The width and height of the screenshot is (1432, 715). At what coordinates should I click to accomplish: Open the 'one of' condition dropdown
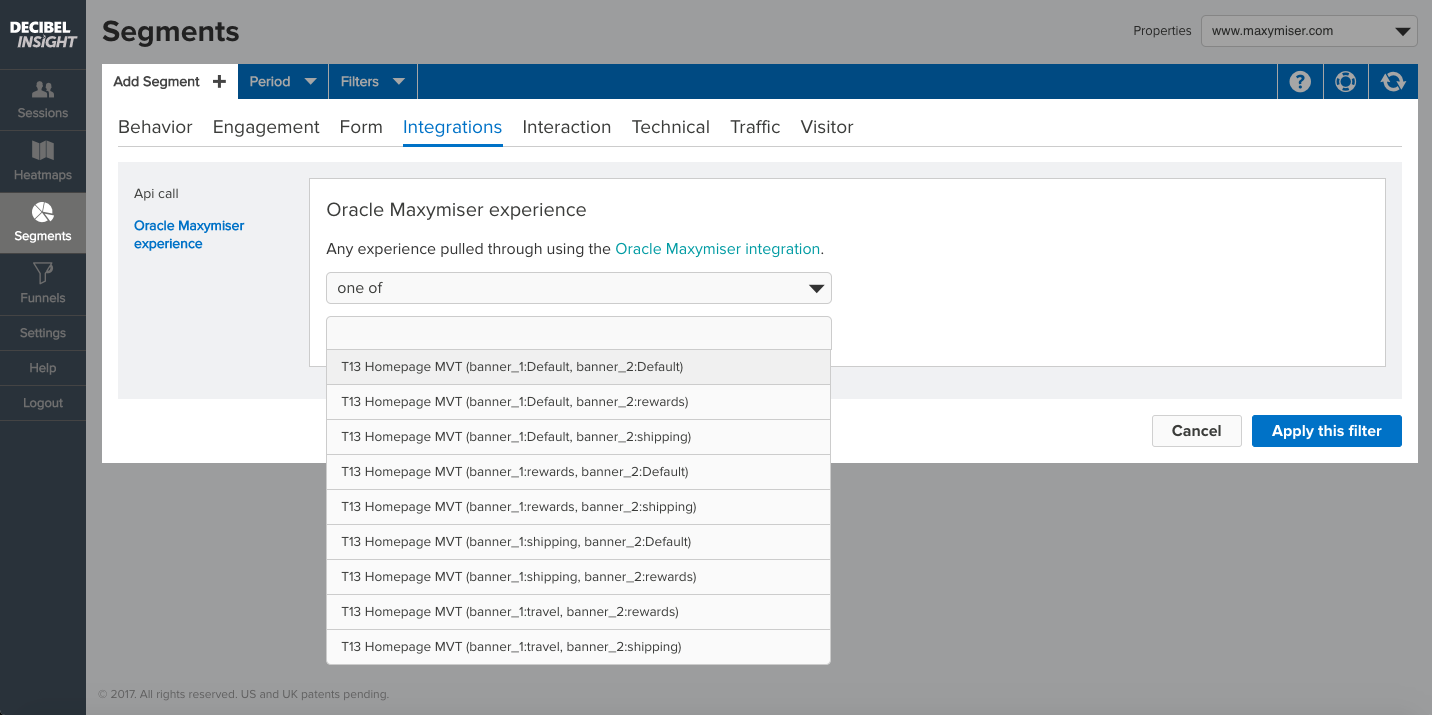tap(579, 288)
